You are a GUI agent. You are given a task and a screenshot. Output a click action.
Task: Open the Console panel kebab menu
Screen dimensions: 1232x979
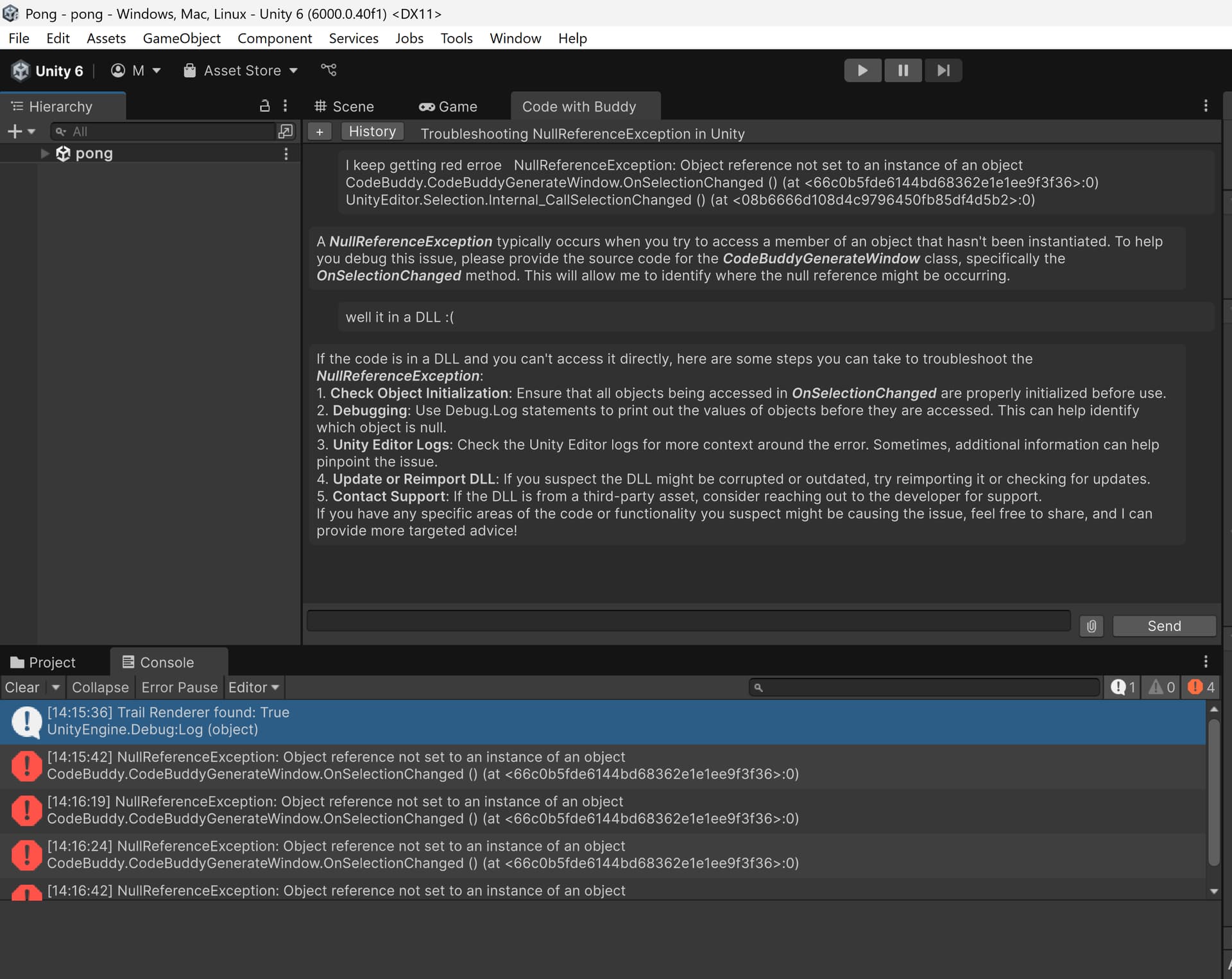pos(1206,662)
